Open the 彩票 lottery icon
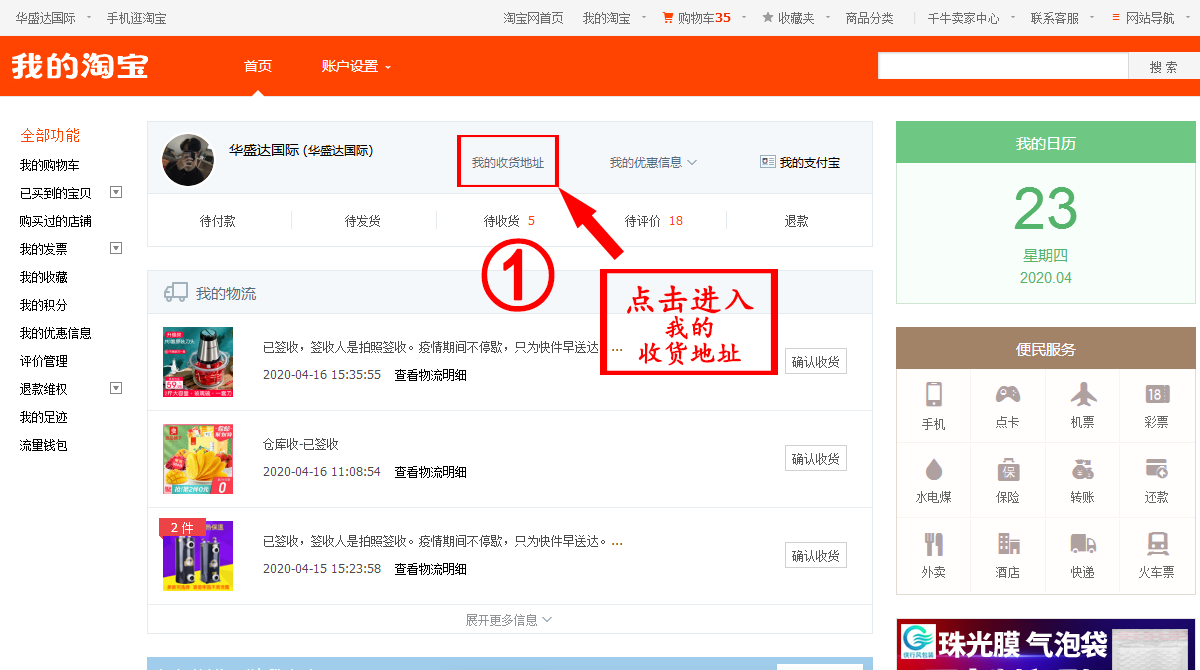 pos(1157,394)
